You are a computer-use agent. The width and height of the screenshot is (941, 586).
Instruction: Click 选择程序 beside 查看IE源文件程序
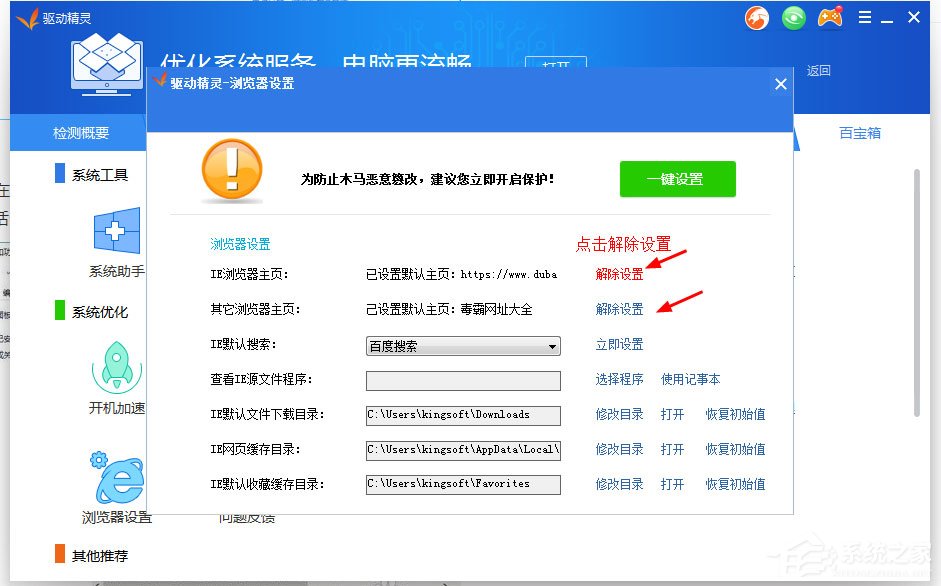pyautogui.click(x=618, y=380)
